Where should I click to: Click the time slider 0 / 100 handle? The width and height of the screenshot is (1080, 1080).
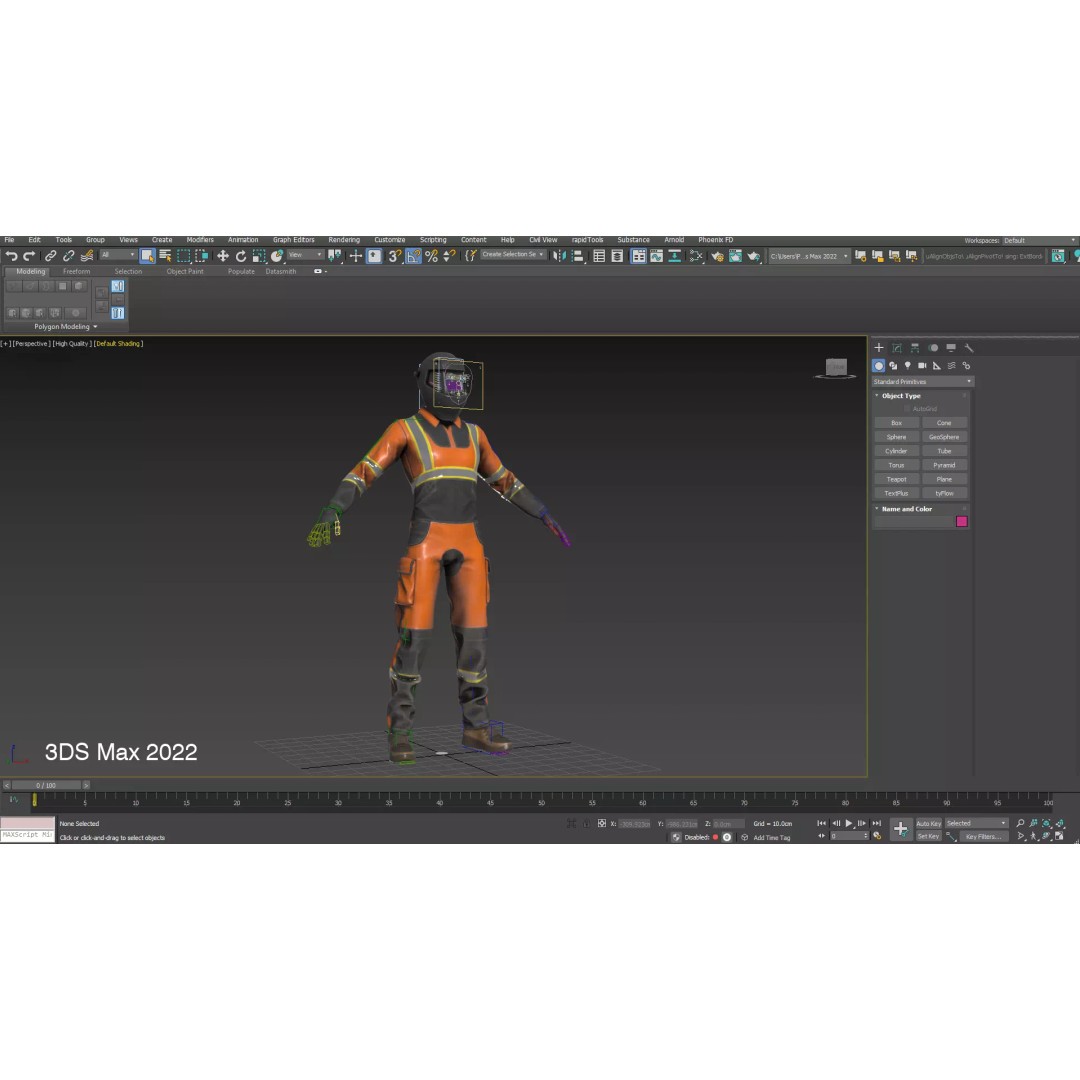[46, 785]
